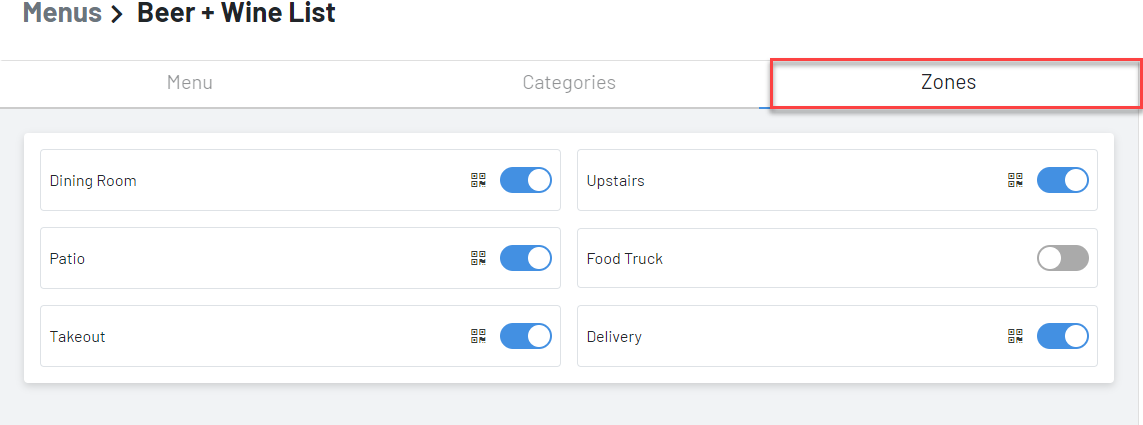Select the Food Truck zone card
This screenshot has height=425, width=1143.
click(x=838, y=258)
